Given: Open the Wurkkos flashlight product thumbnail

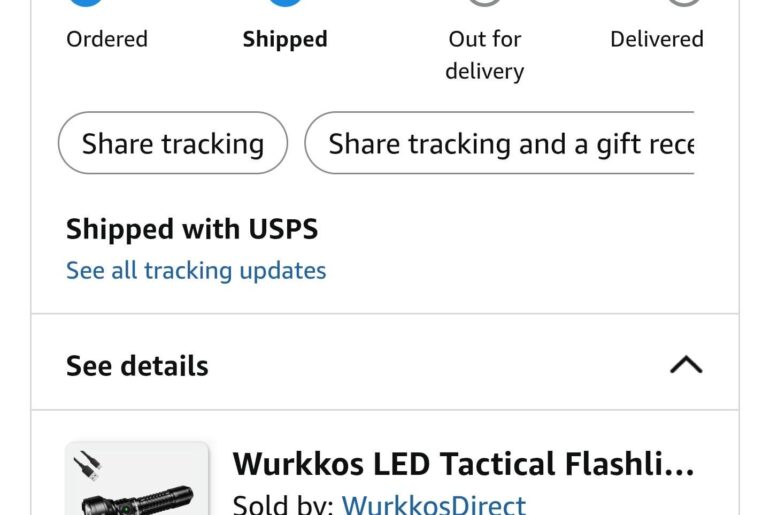Looking at the screenshot, I should [x=137, y=479].
